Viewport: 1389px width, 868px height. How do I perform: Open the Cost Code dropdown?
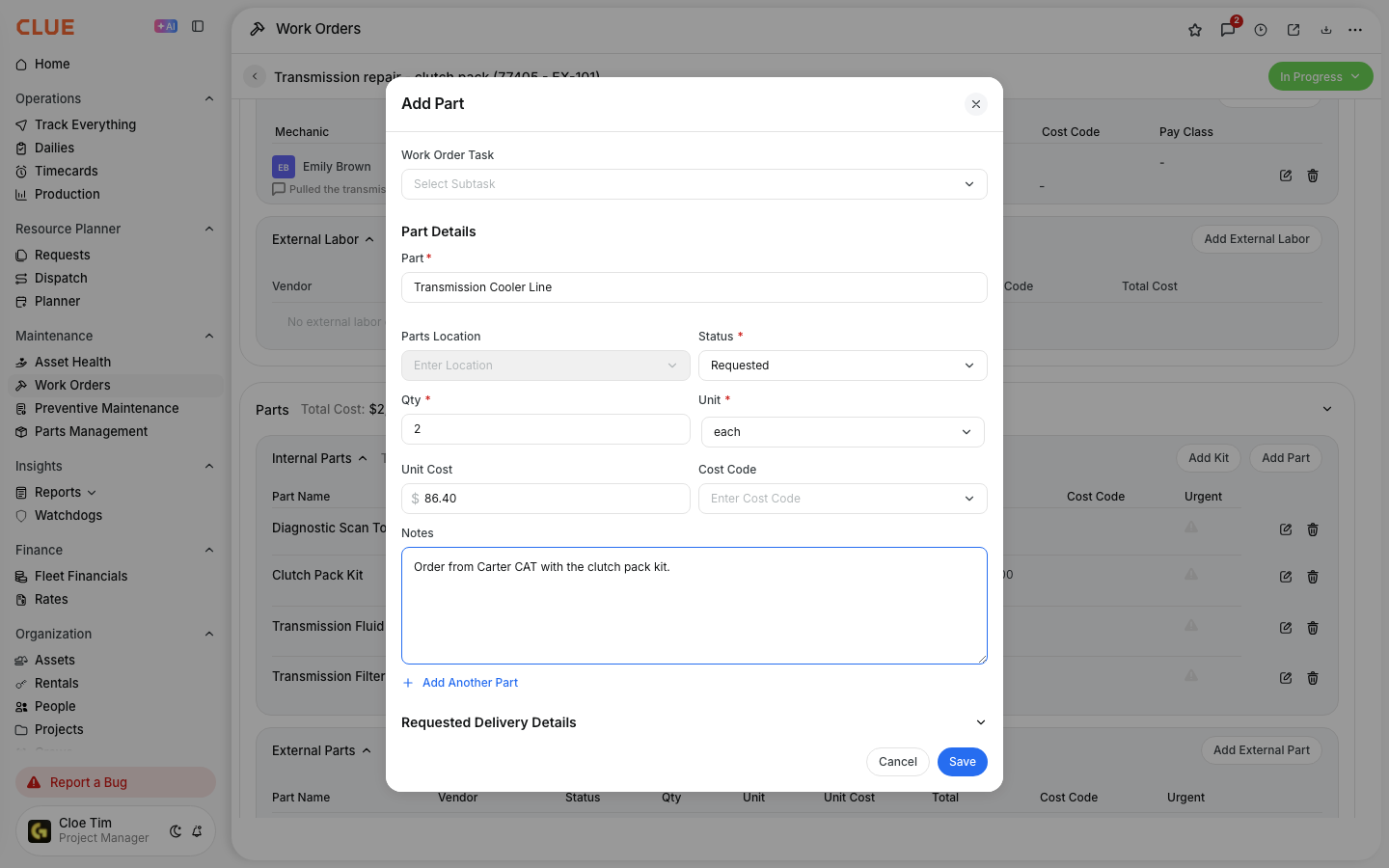(x=843, y=499)
